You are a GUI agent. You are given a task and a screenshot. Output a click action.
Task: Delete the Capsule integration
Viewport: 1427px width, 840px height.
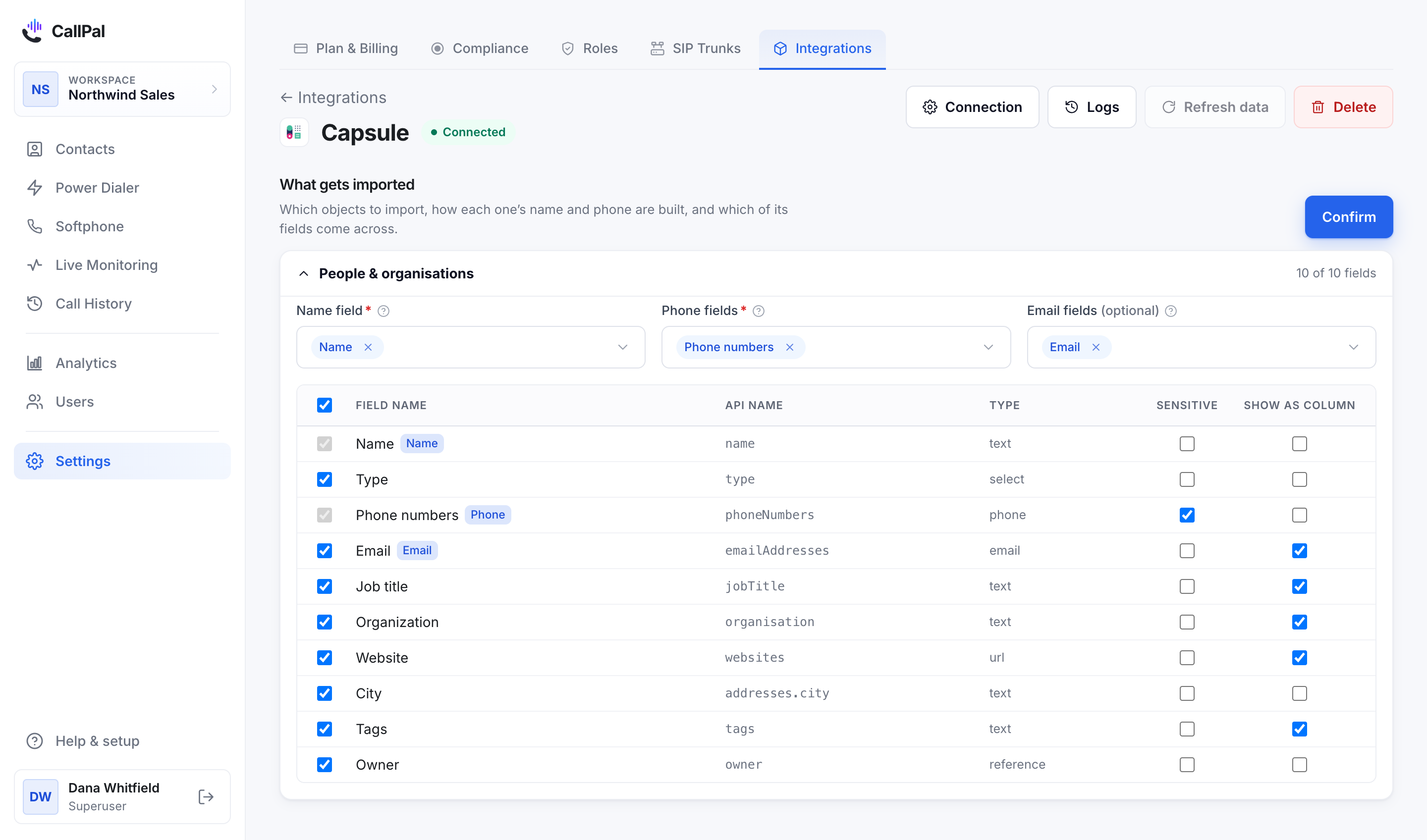click(1343, 107)
